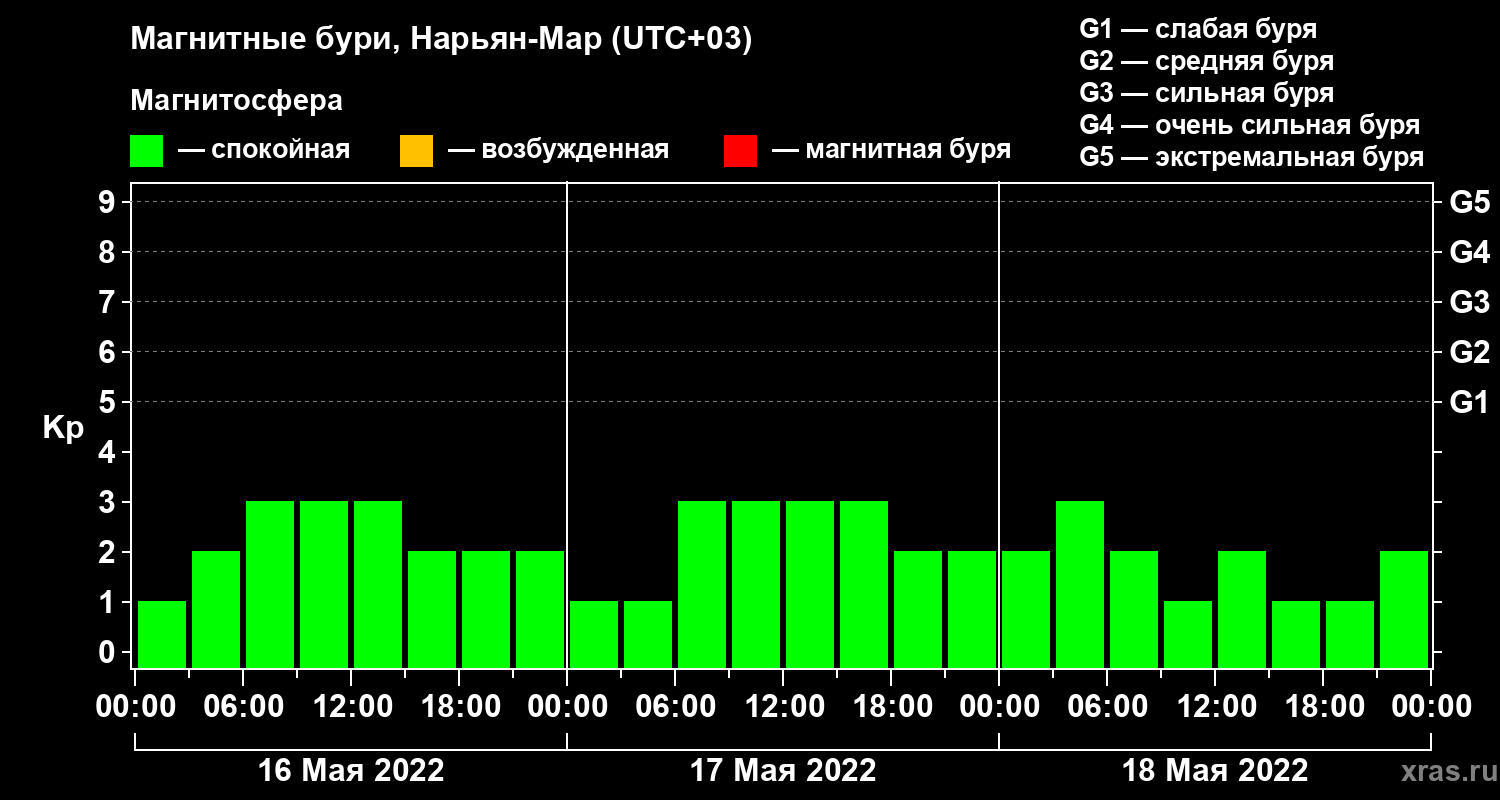Click the orange 'возбужденная' legend swatch
Viewport: 1500px width, 800px height.
(416, 151)
